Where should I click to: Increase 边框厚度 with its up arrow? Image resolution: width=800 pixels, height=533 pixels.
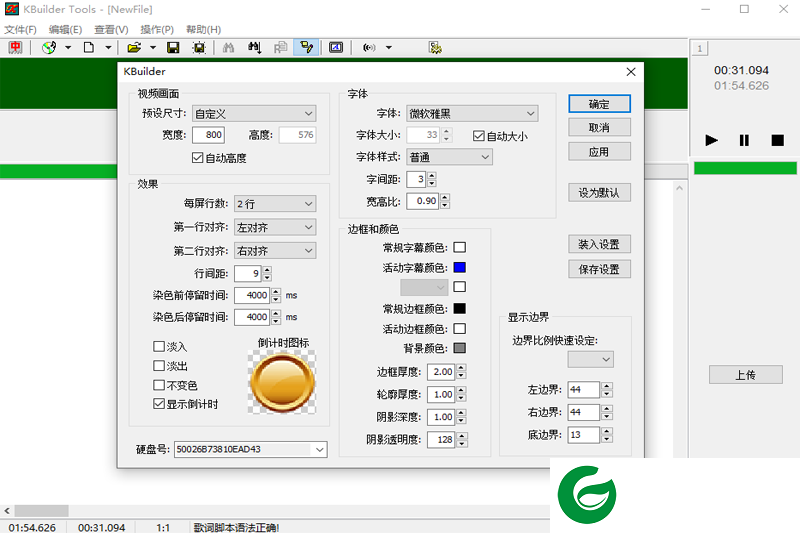[x=461, y=368]
